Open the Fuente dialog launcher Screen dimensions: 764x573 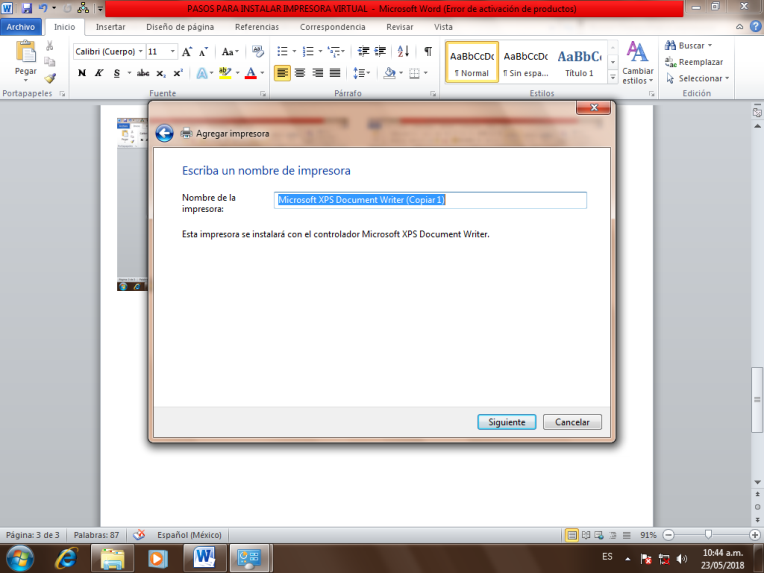coord(263,94)
